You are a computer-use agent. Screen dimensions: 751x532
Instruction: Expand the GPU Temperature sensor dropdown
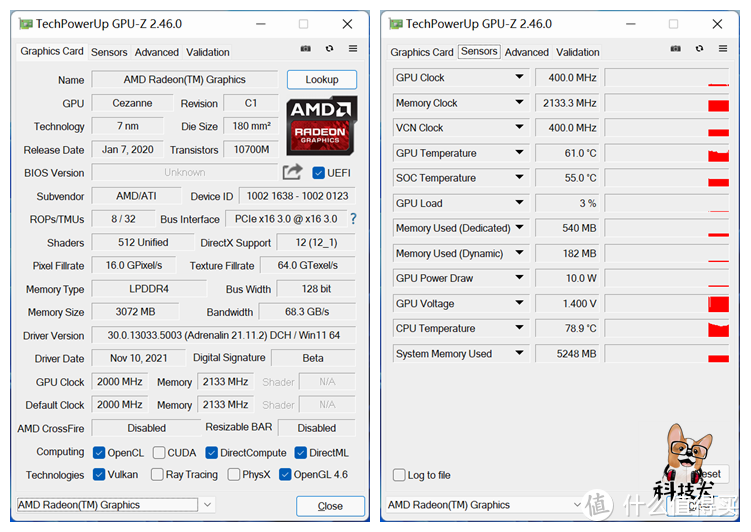[519, 152]
